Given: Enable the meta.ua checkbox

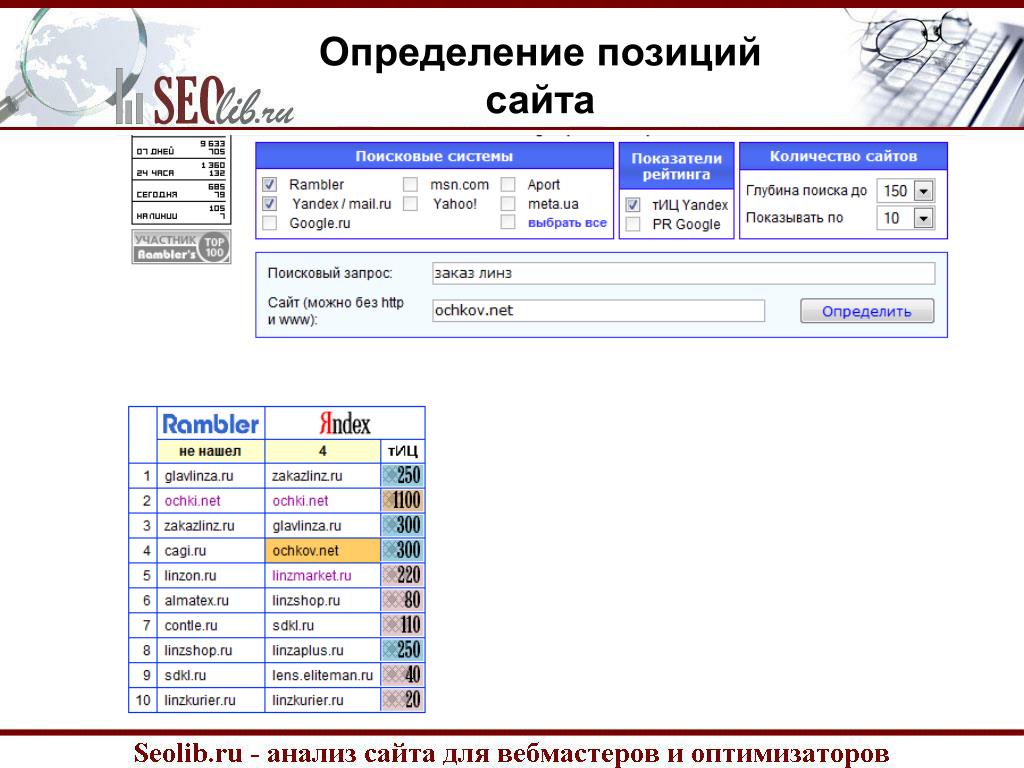Looking at the screenshot, I should pos(508,204).
